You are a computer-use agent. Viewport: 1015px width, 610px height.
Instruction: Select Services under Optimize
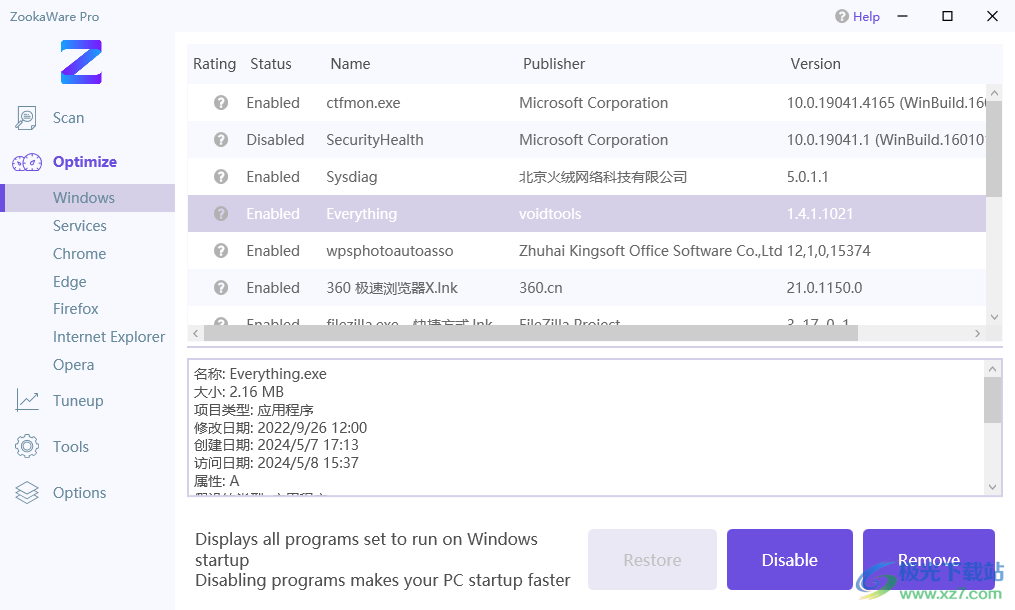point(80,226)
